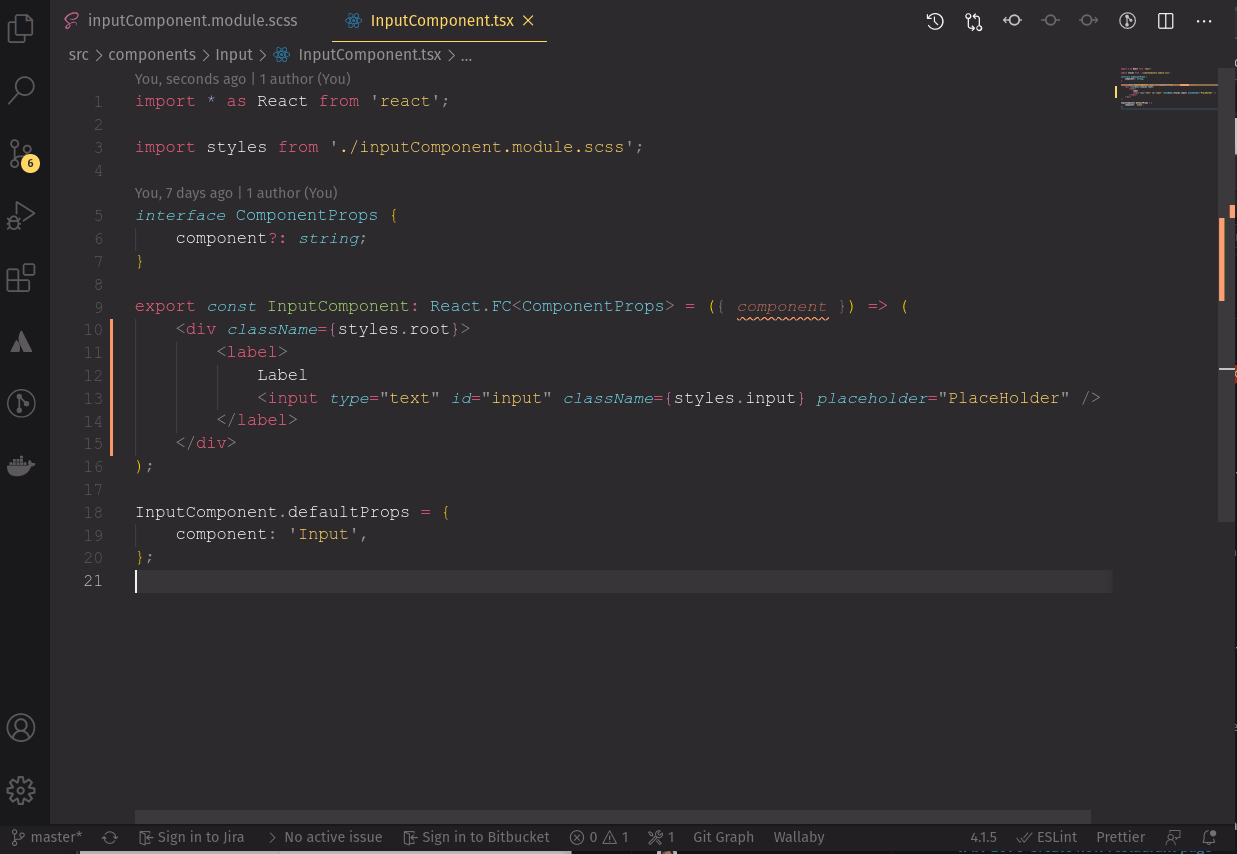Expand the Input breadcrumb item
Screen dimensions: 1237x854
233,55
